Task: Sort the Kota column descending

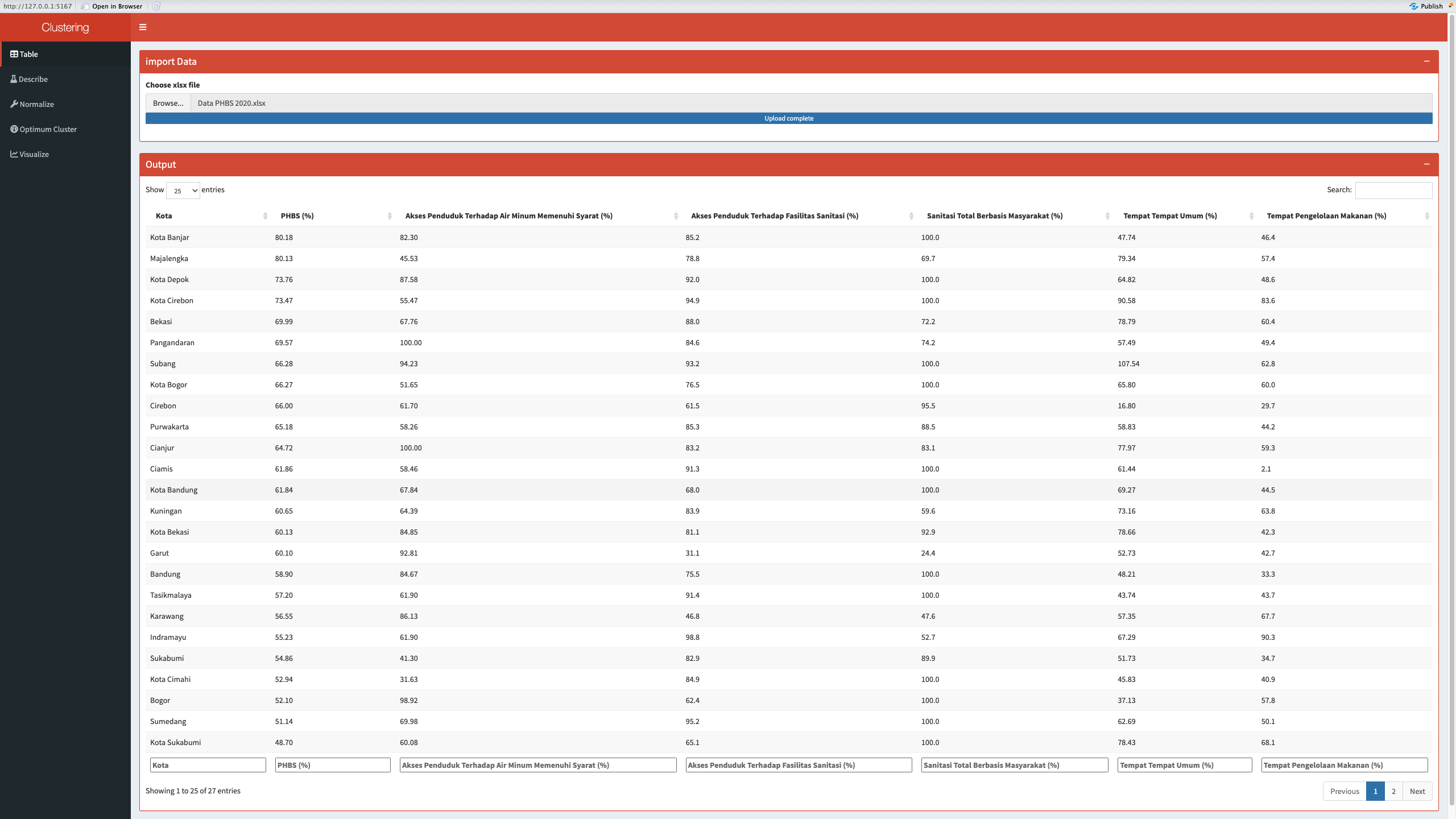Action: (x=164, y=216)
